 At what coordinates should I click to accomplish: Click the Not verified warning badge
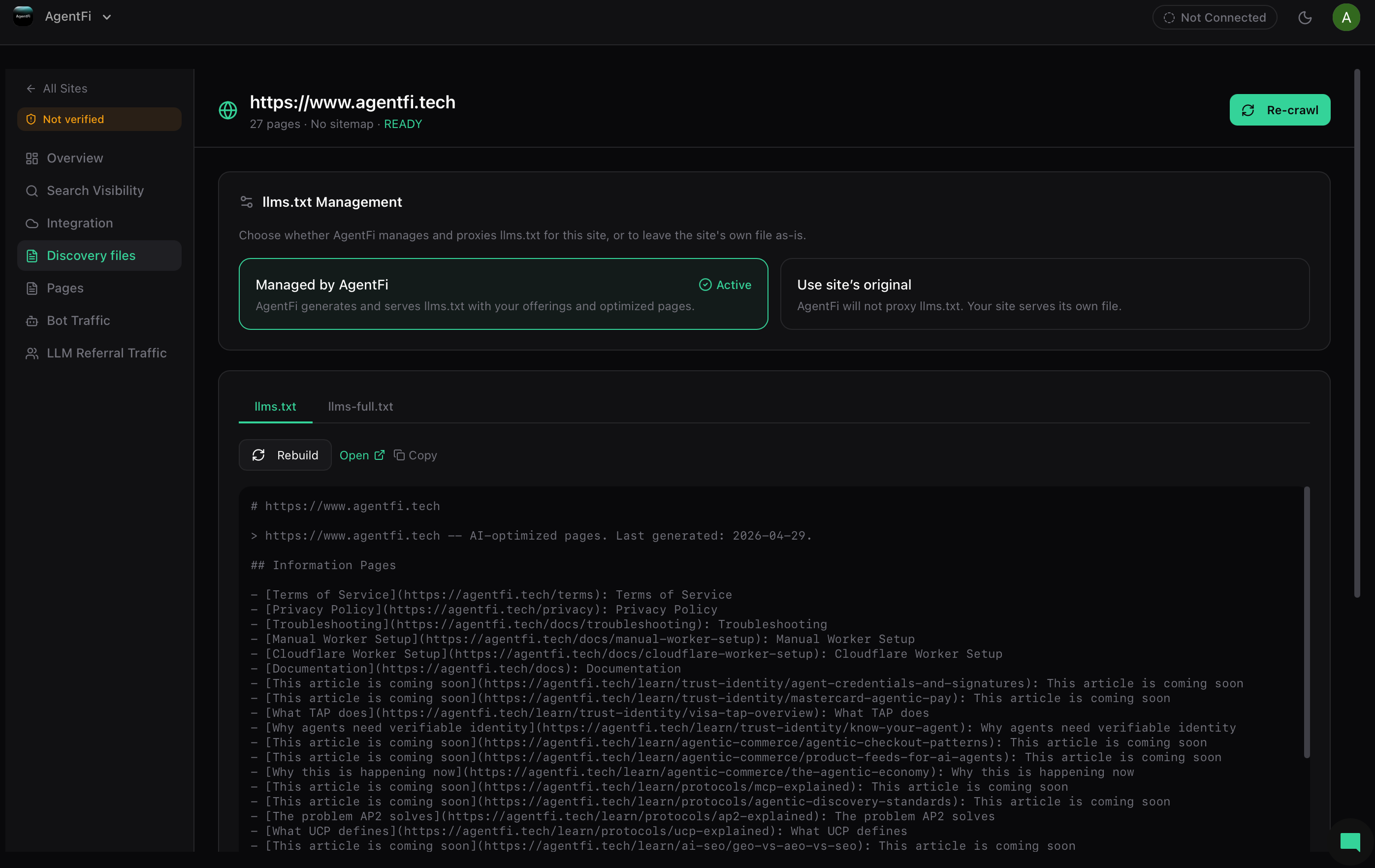click(x=99, y=119)
